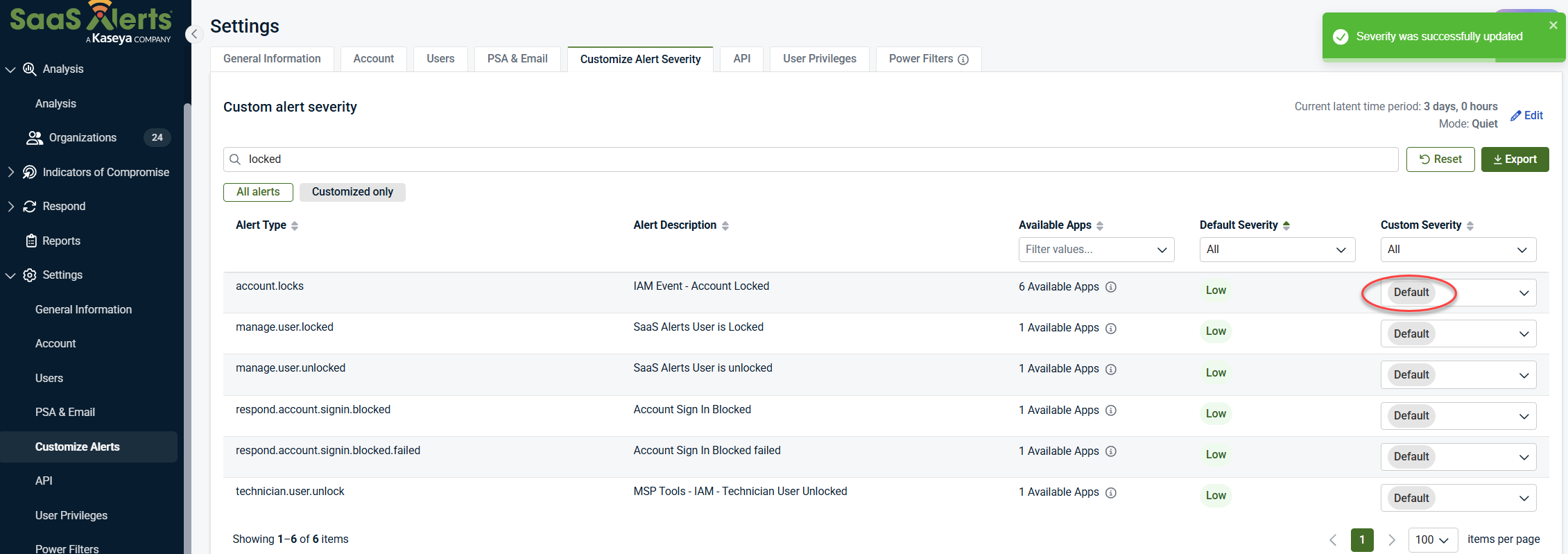Viewport: 1568px width, 554px height.
Task: Open the Available Apps filter dropdown
Action: click(1096, 250)
